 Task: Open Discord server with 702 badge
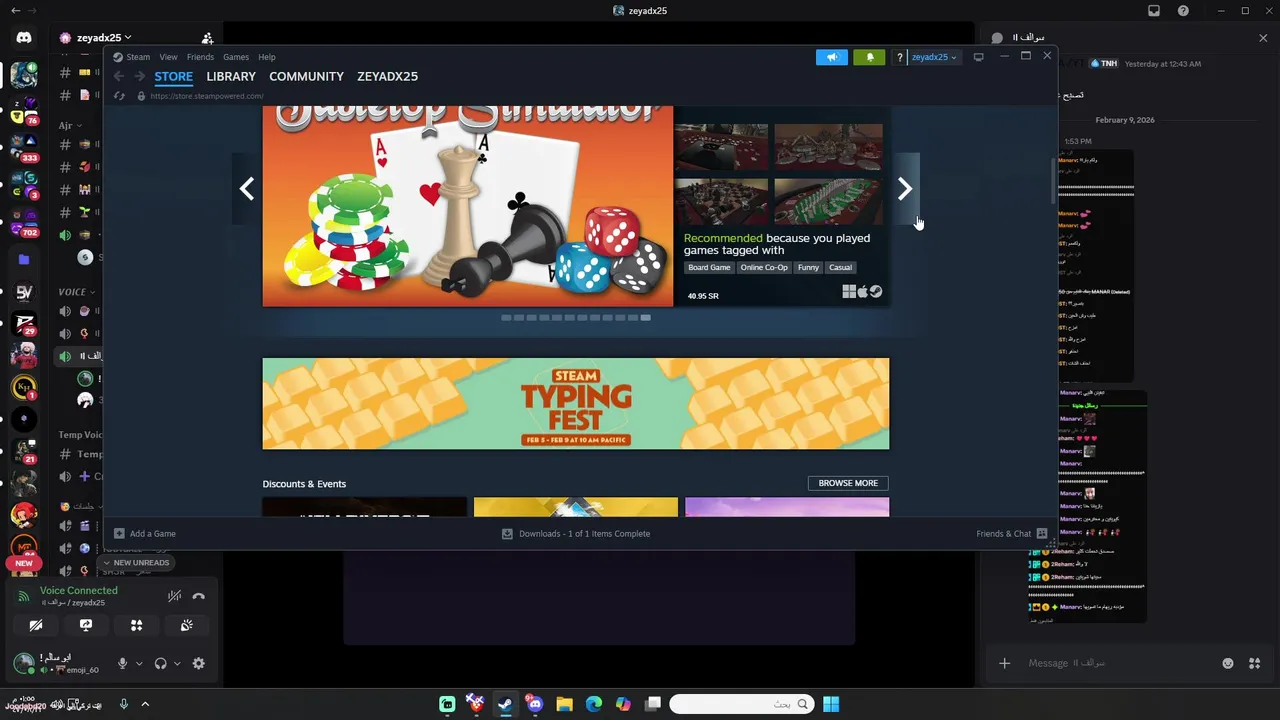(x=24, y=225)
